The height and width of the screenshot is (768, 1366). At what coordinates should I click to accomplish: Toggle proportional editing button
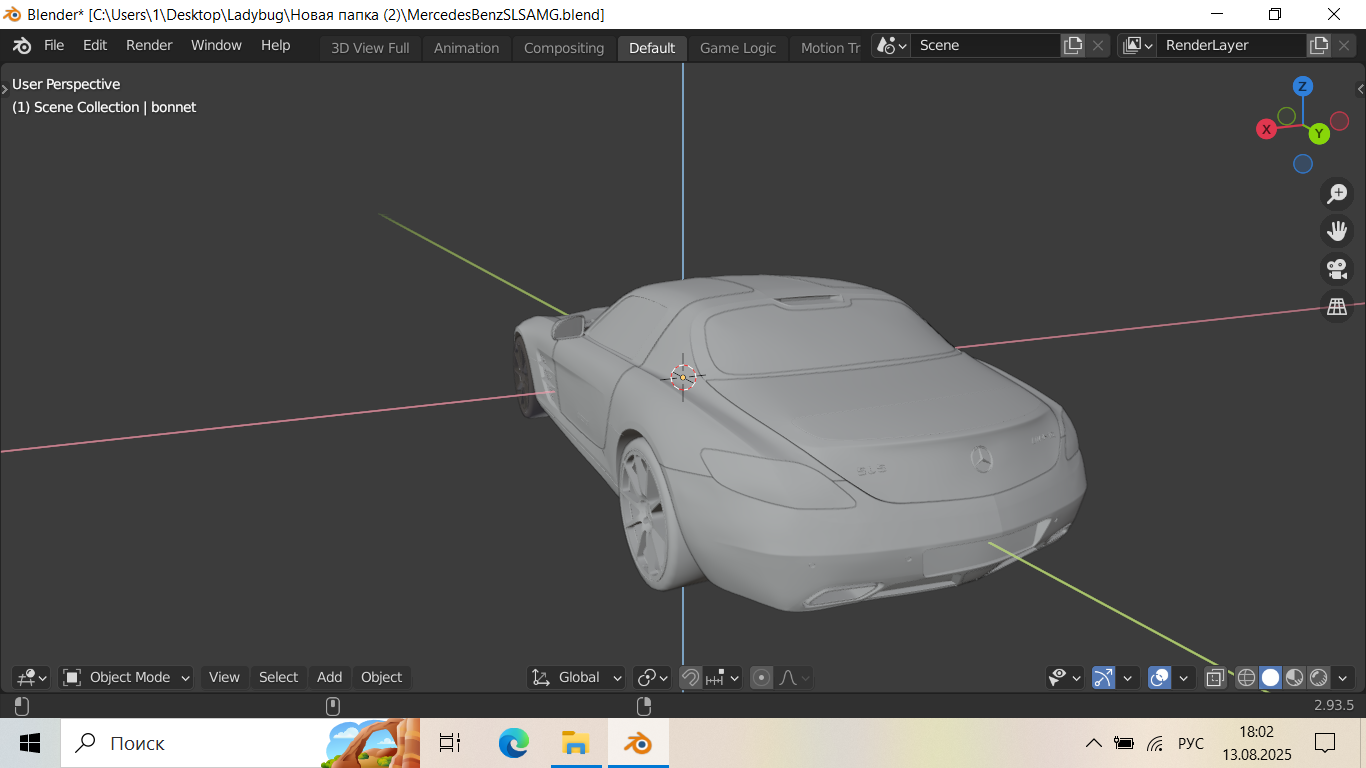coord(762,677)
